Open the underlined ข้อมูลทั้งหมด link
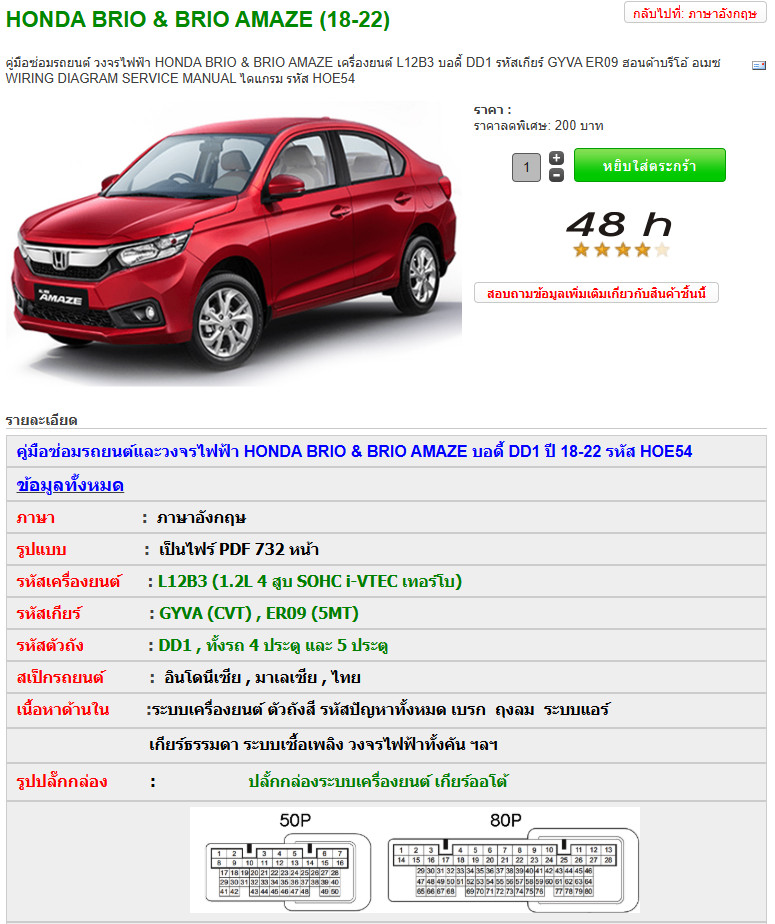This screenshot has height=924, width=775. tap(70, 486)
